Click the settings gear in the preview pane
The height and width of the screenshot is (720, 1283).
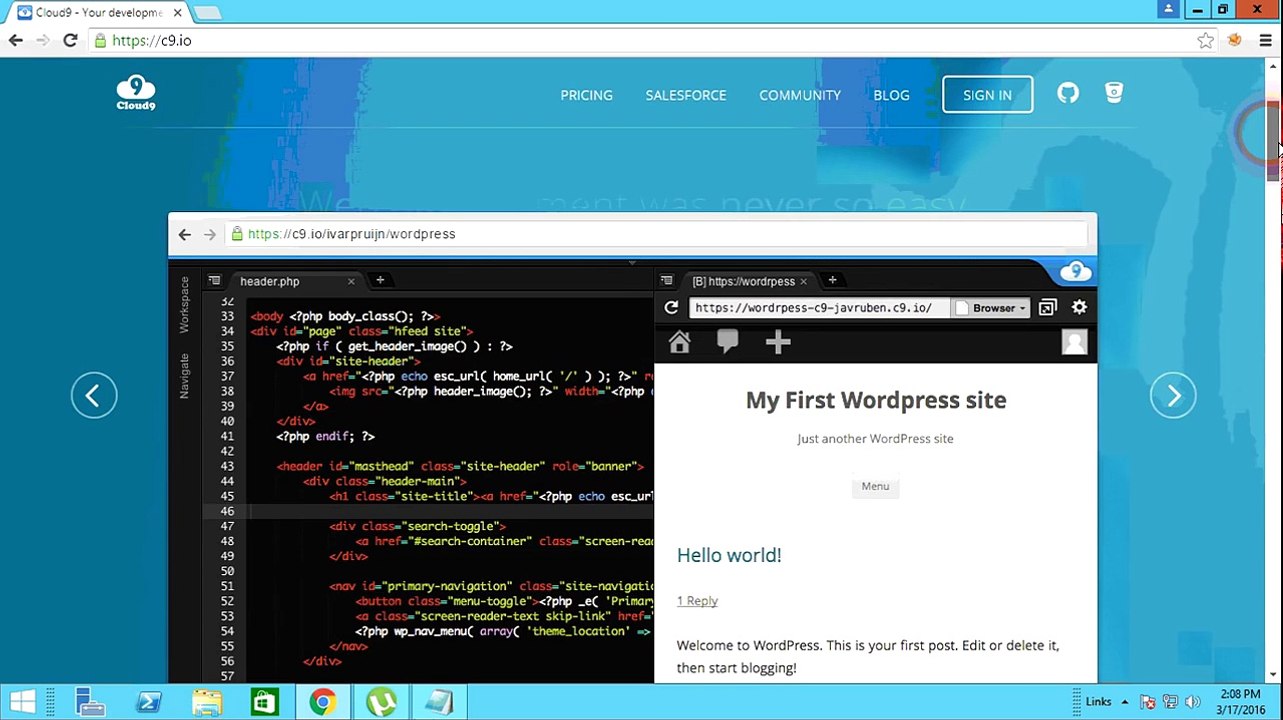[x=1079, y=307]
